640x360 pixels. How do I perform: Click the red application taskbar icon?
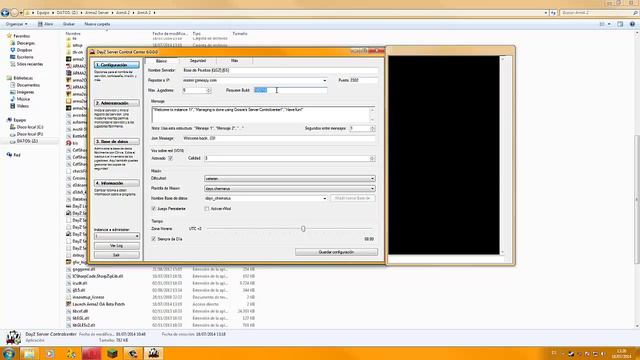pyautogui.click(x=91, y=353)
